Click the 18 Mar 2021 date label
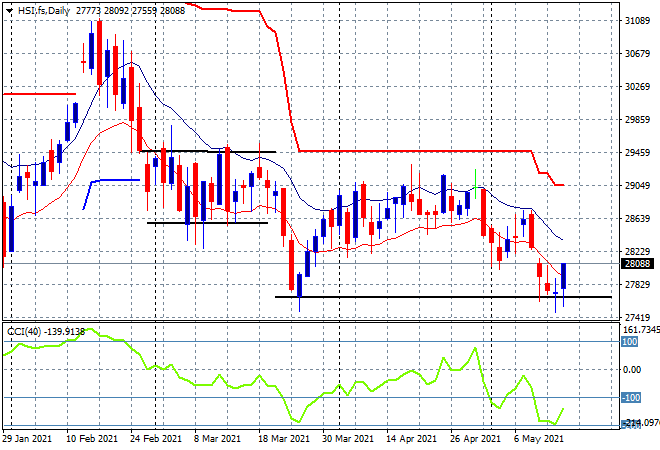The height and width of the screenshot is (450, 660). click(x=284, y=439)
